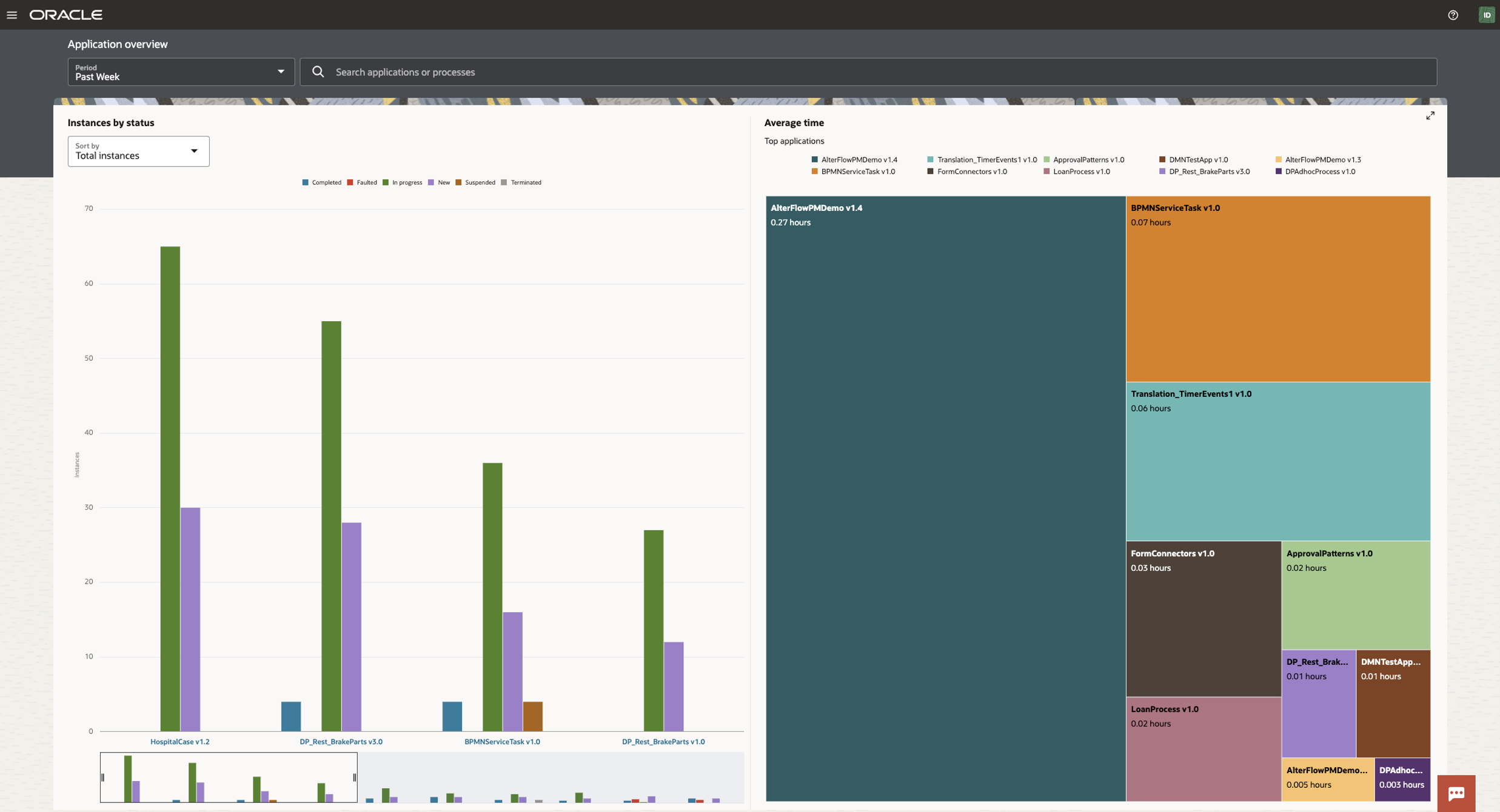Expand the Average time panel to fullscreen
This screenshot has width=1500, height=812.
click(x=1430, y=115)
